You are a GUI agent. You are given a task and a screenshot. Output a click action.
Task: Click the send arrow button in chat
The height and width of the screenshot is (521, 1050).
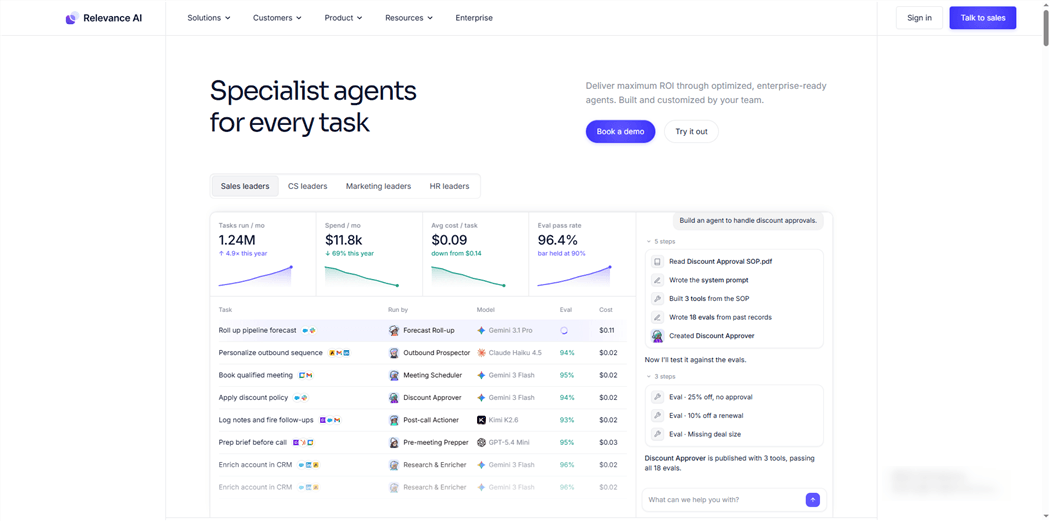pos(813,500)
